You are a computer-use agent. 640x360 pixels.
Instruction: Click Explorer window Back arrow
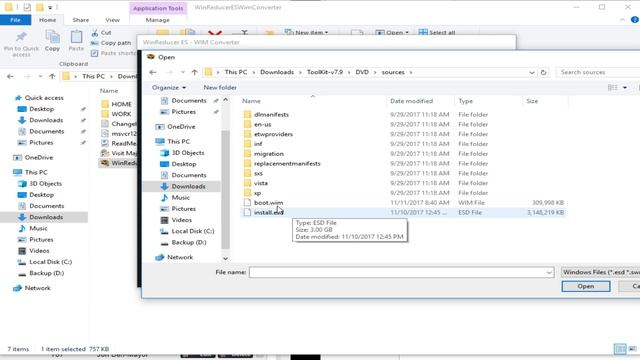point(11,76)
